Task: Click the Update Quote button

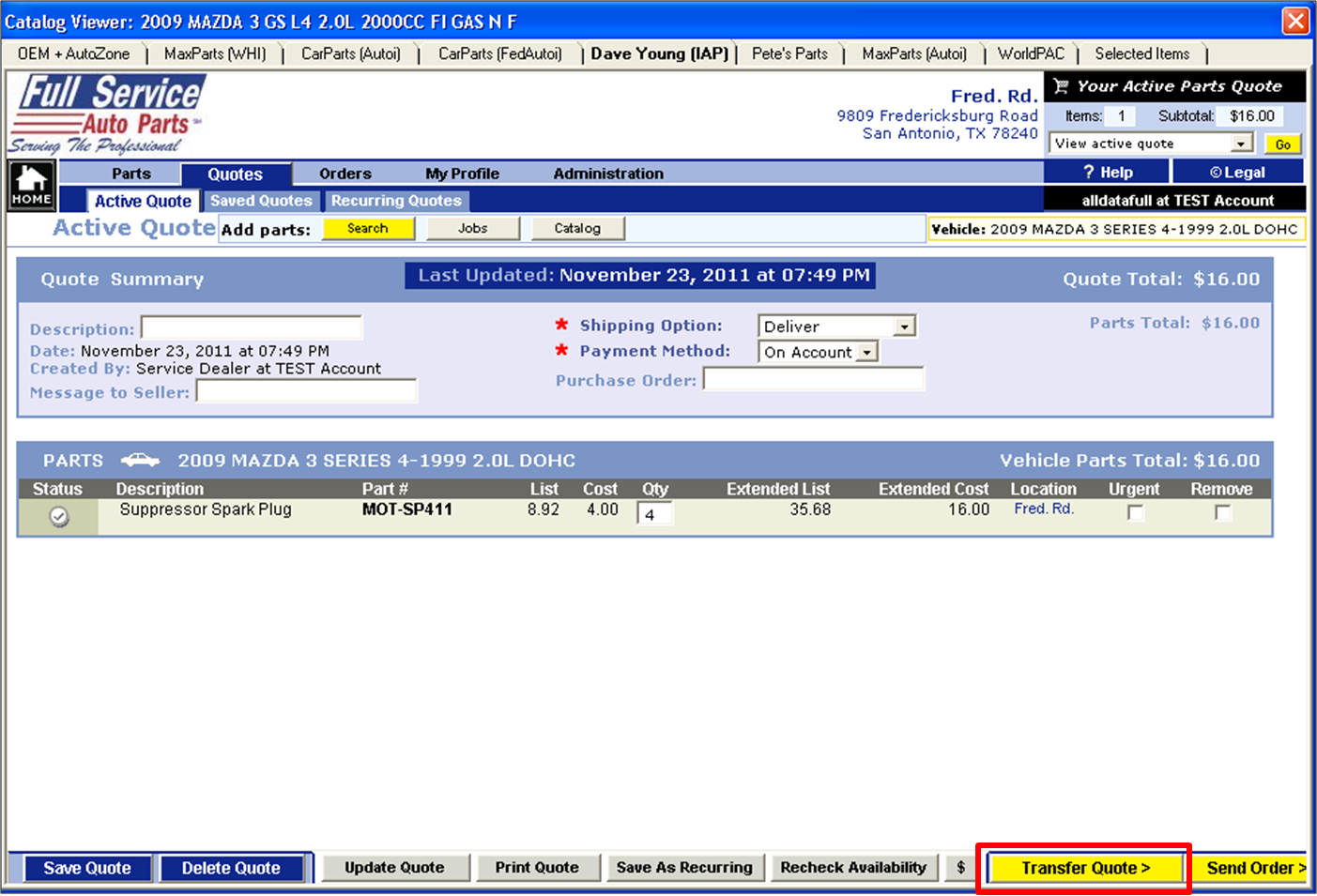Action: click(x=394, y=868)
